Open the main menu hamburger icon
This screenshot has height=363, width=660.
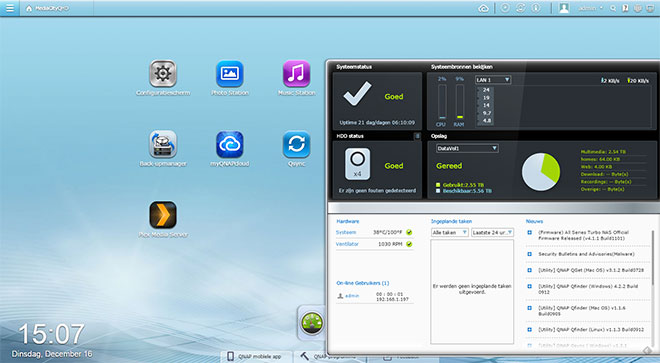point(9,8)
